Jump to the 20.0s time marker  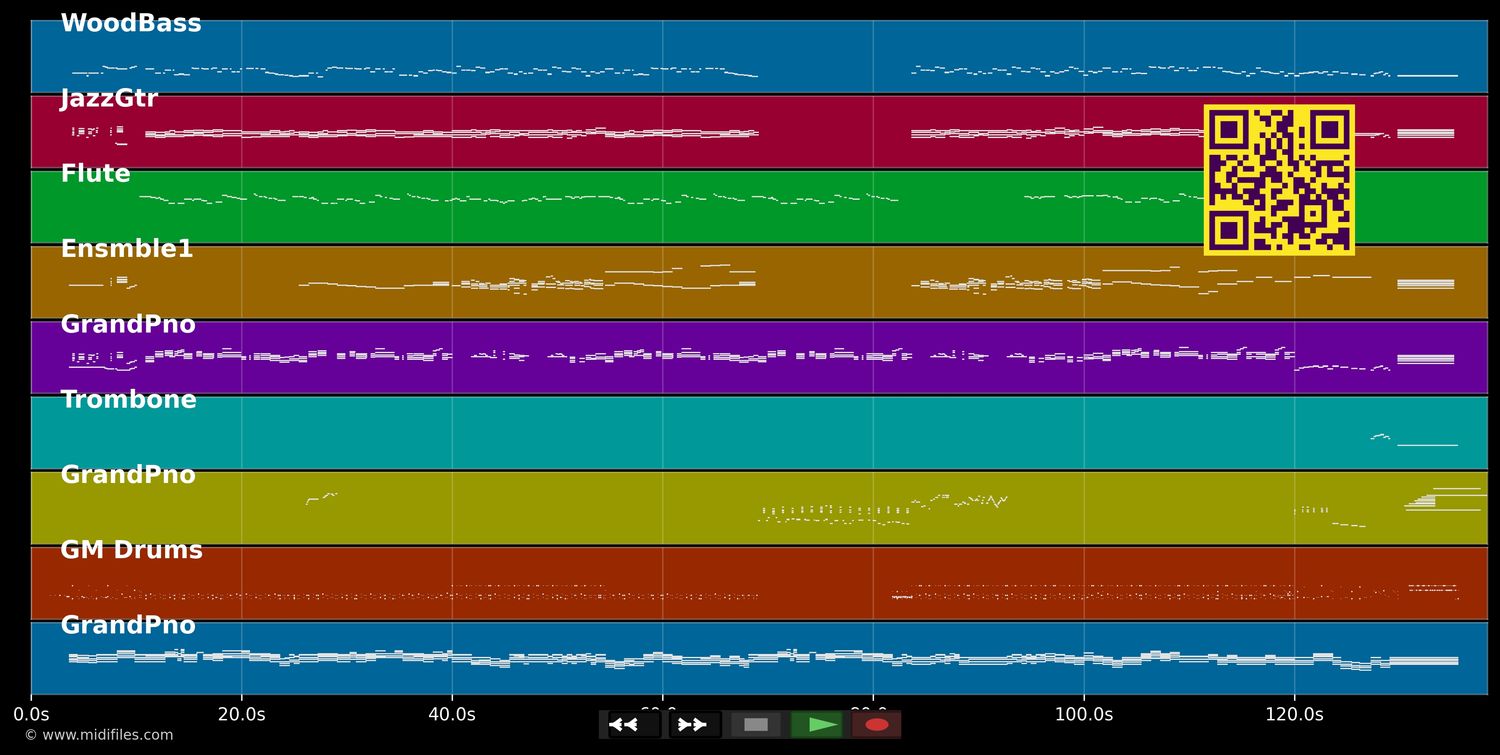point(241,714)
